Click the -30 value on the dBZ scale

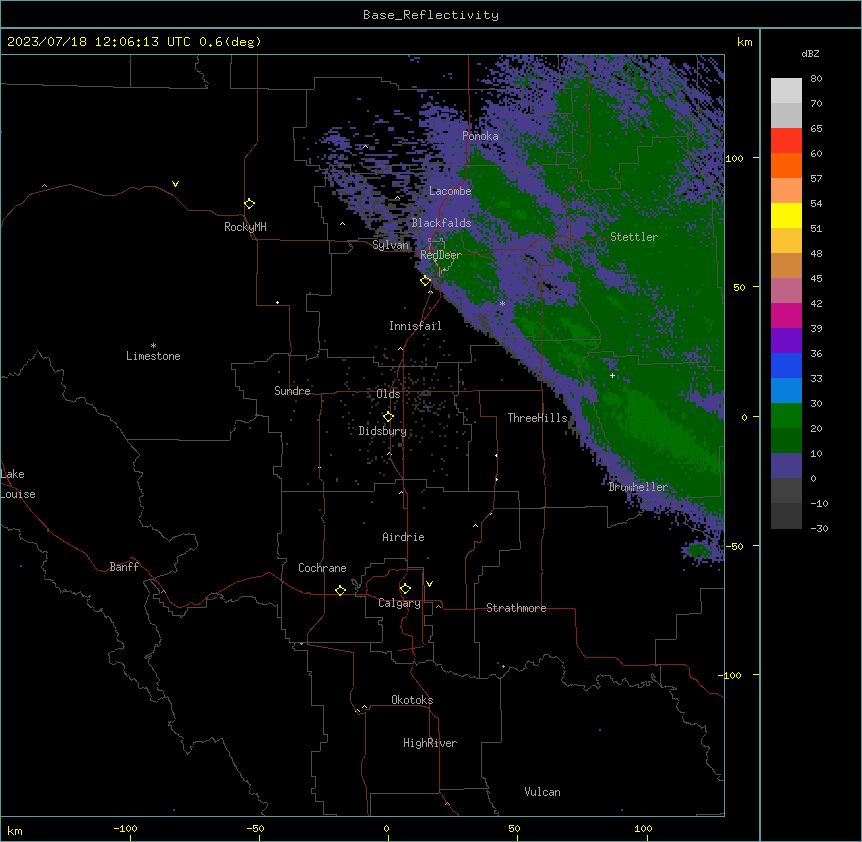(819, 529)
